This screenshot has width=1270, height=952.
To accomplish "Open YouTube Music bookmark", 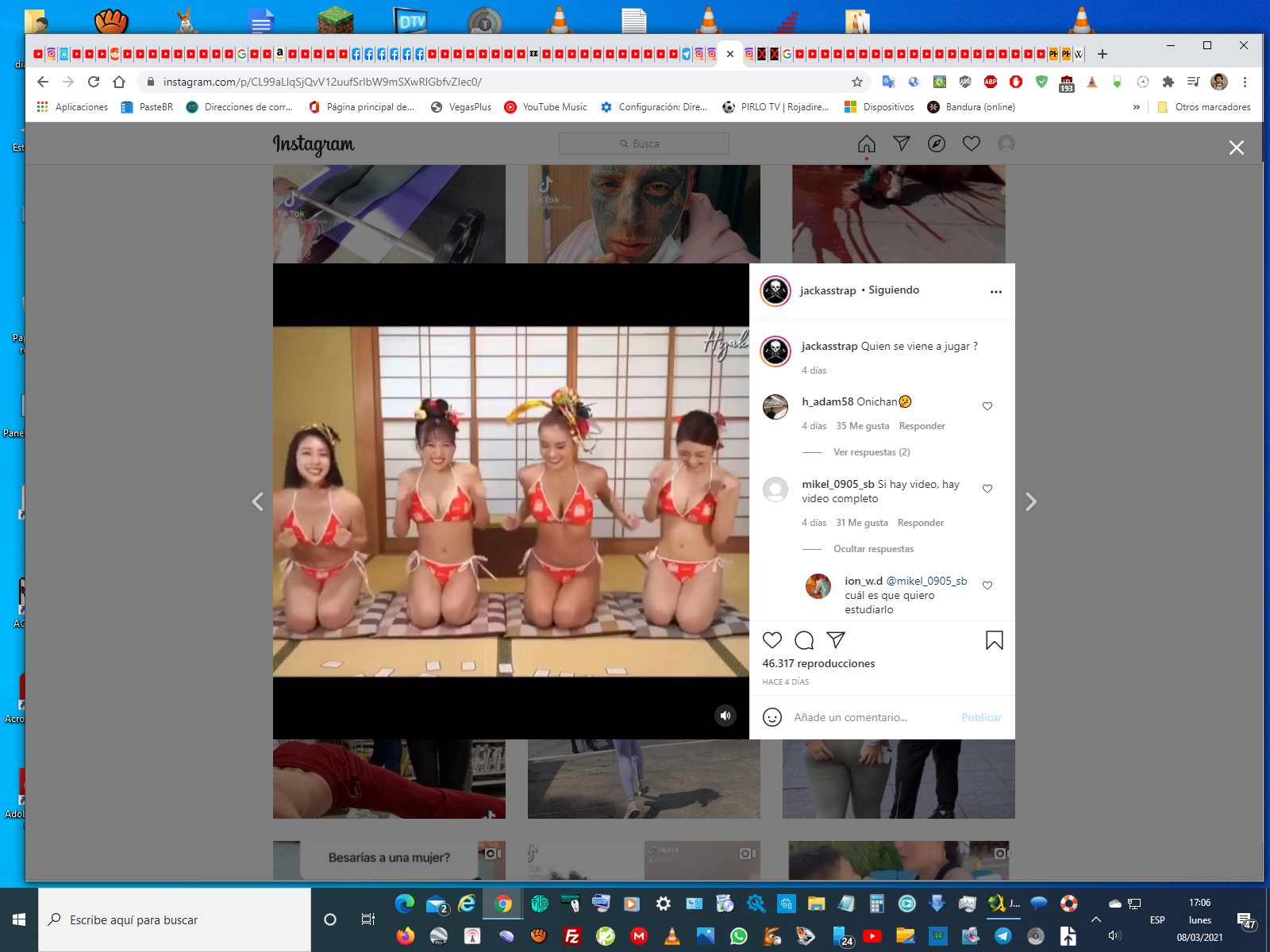I will (554, 107).
